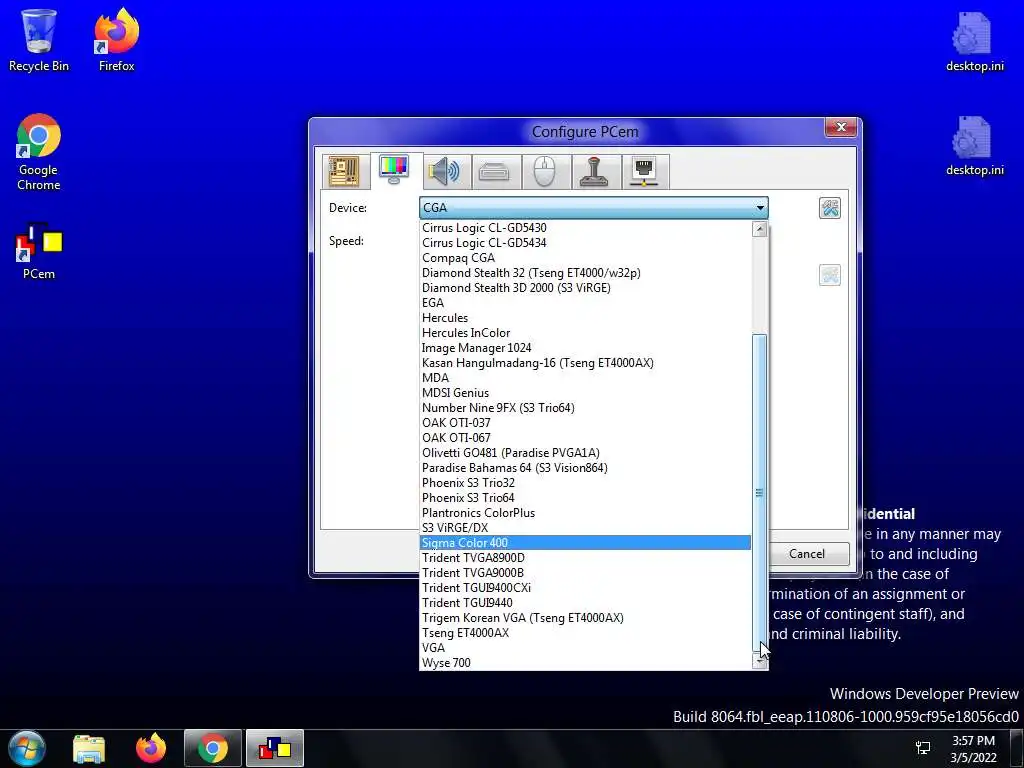Select Cirrus Logic CL-GD5434
This screenshot has width=1024, height=768.
coord(585,243)
